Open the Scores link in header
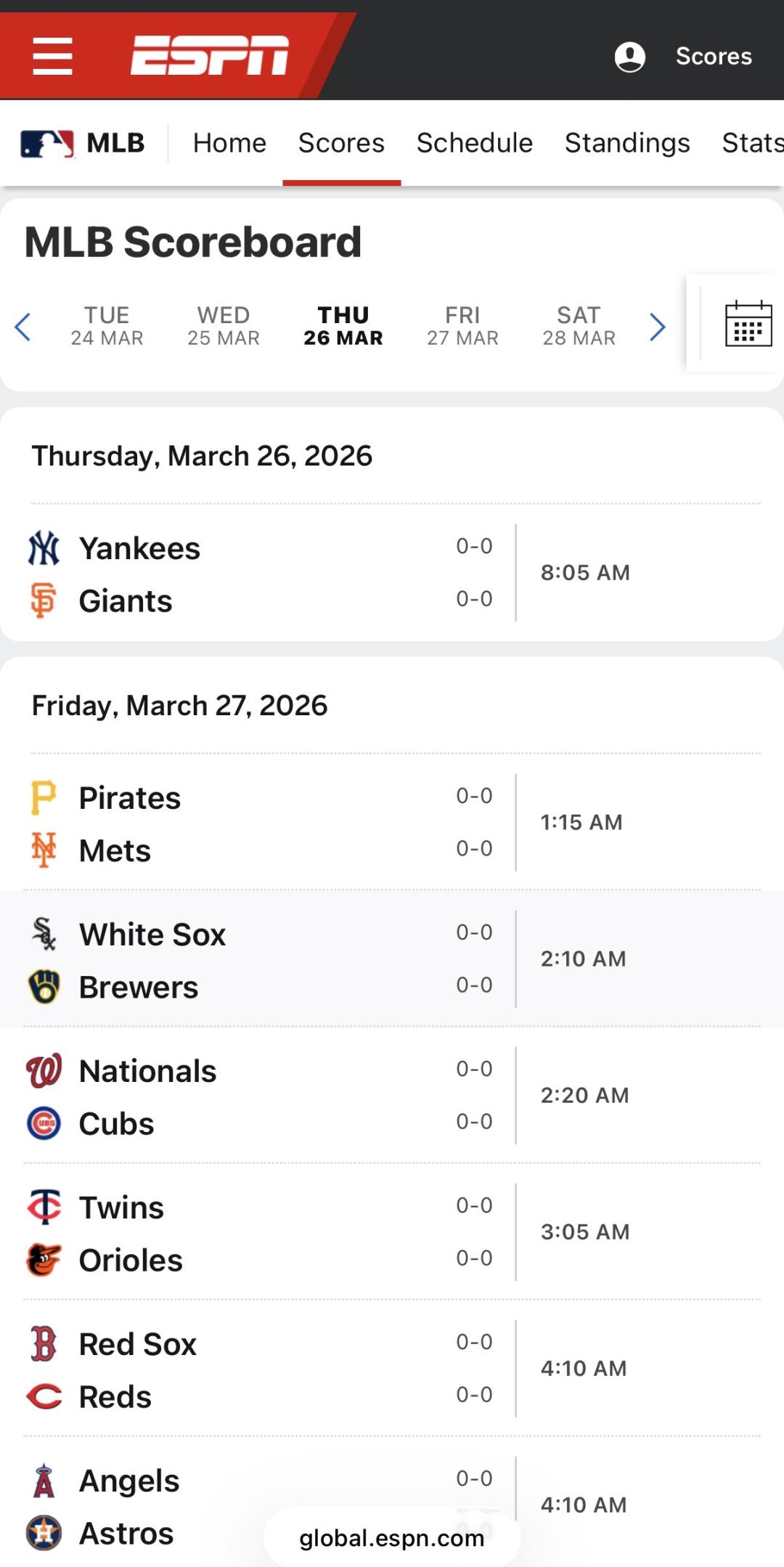Screen dimensions: 784x1567 click(x=714, y=57)
